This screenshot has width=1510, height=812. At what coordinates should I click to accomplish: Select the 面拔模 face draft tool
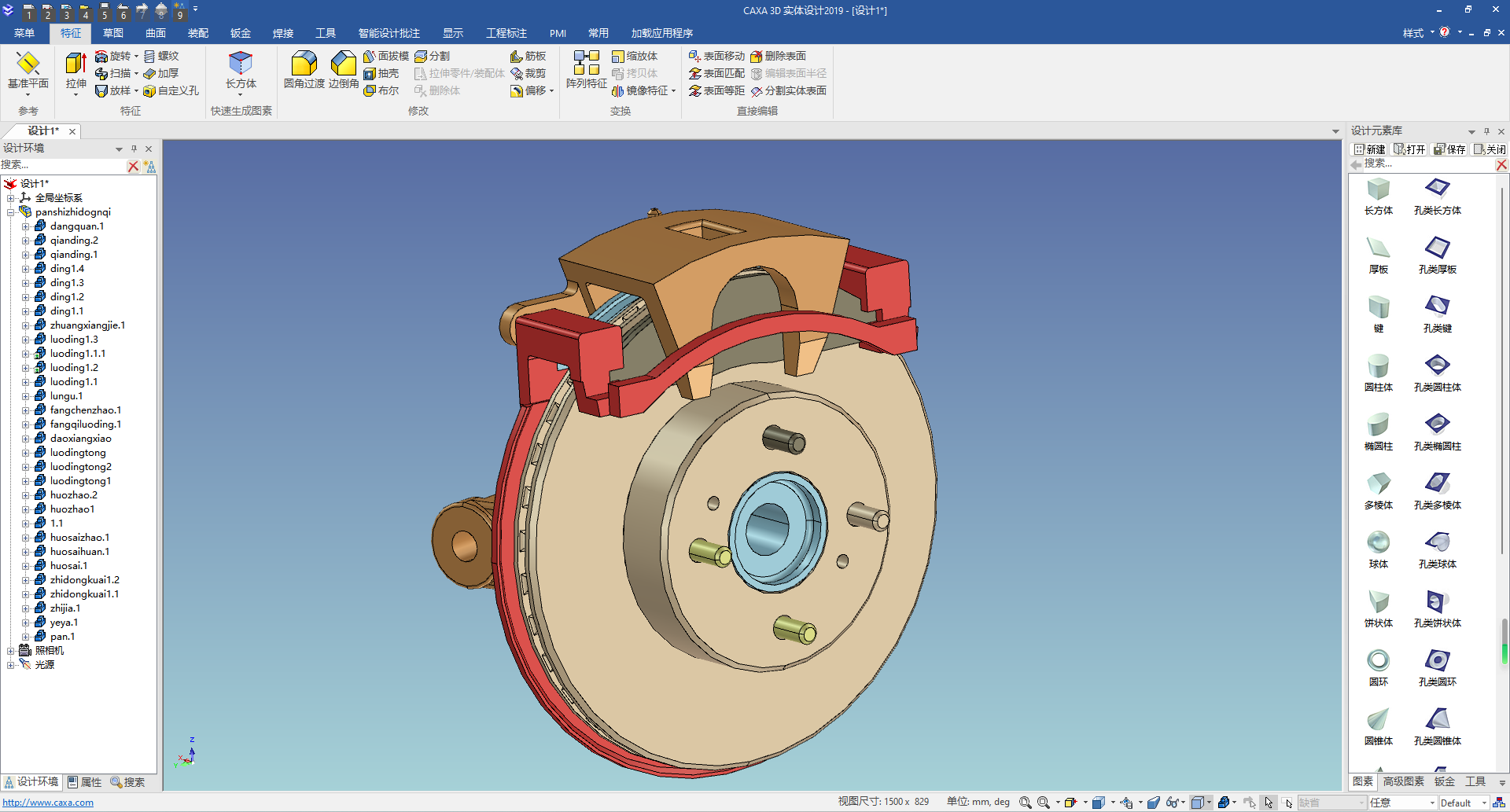(386, 56)
